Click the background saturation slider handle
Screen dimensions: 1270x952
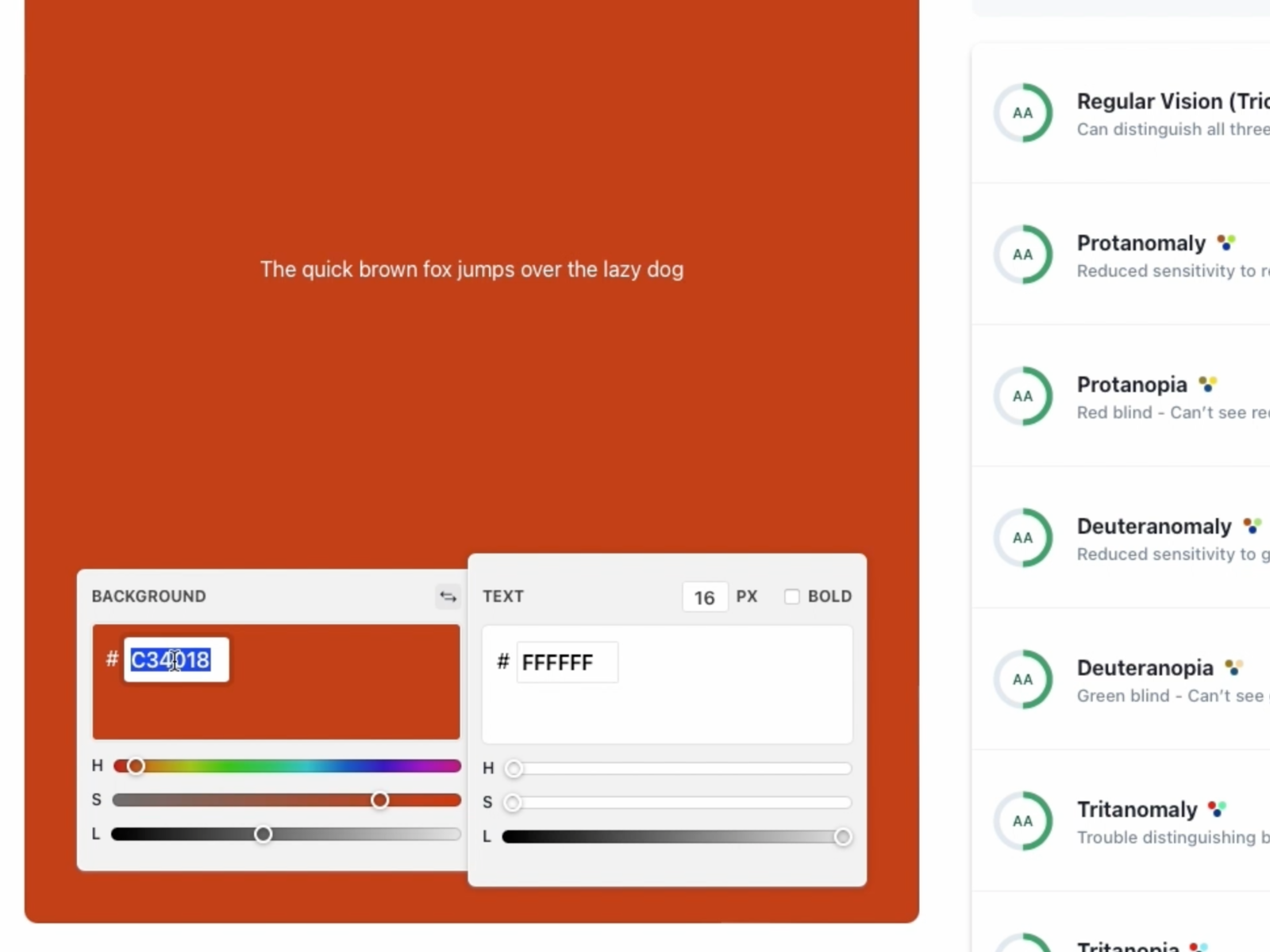(380, 800)
